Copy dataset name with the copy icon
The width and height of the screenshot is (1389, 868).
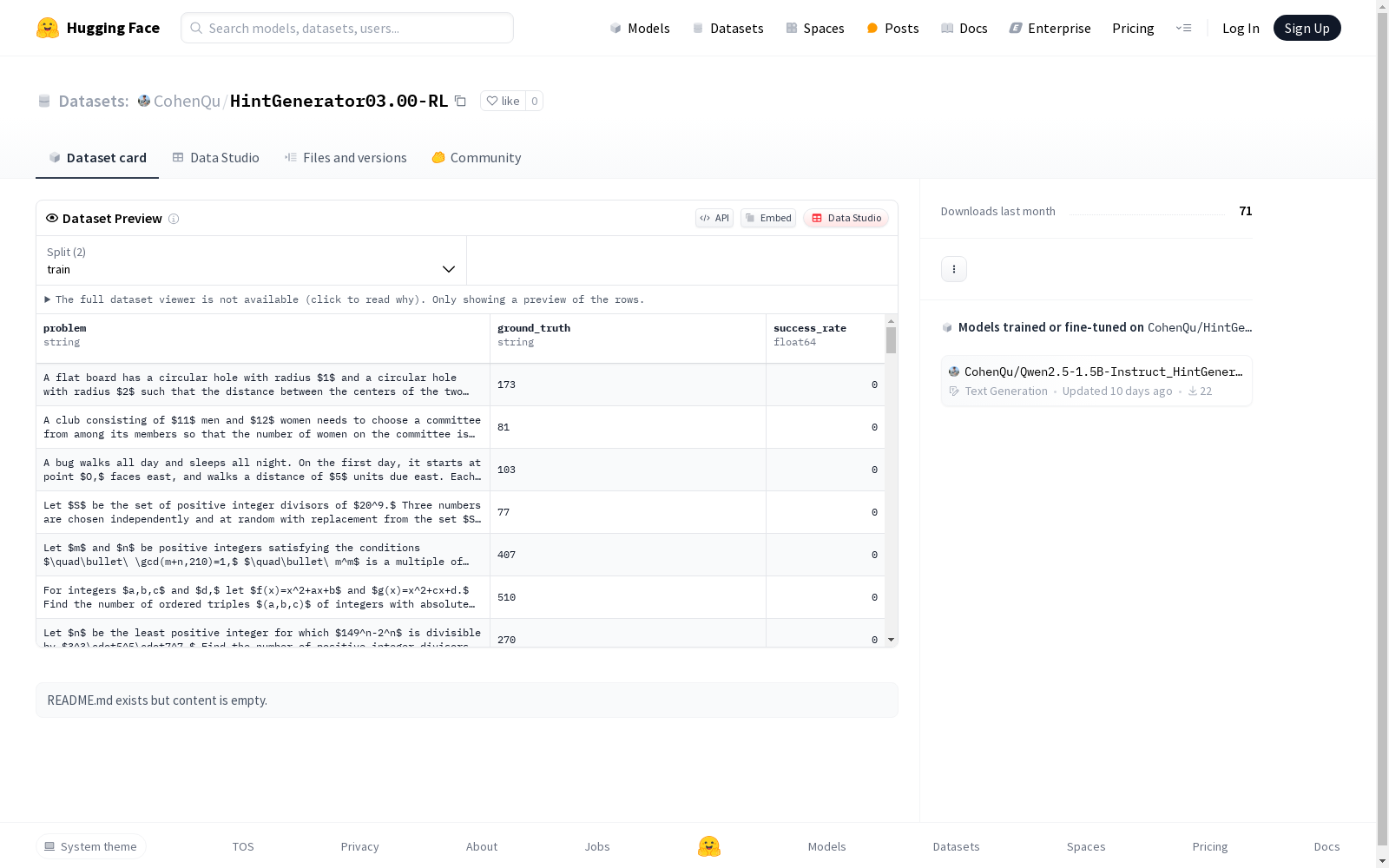pos(461,101)
